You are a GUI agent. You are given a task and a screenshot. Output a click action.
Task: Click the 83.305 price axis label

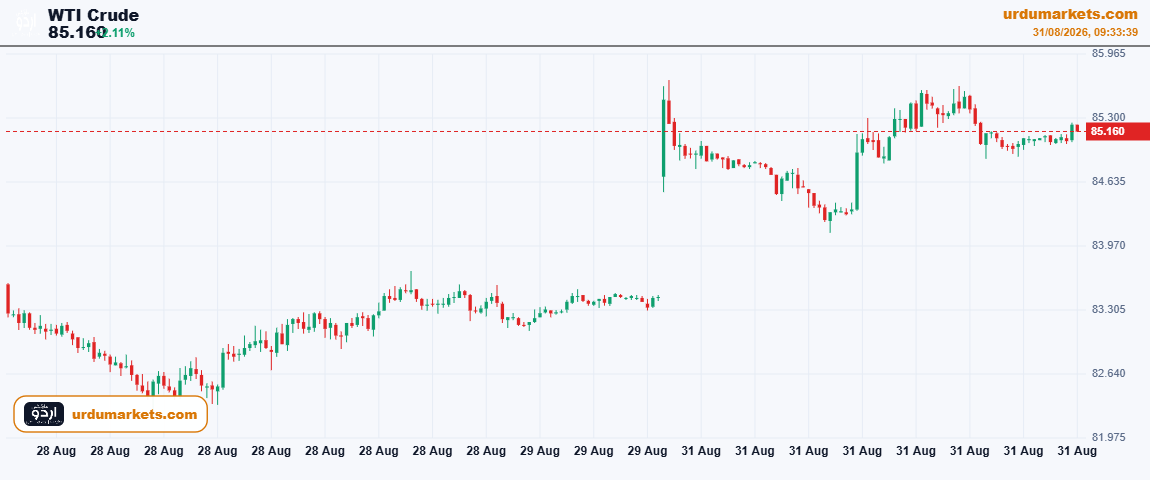click(1108, 310)
